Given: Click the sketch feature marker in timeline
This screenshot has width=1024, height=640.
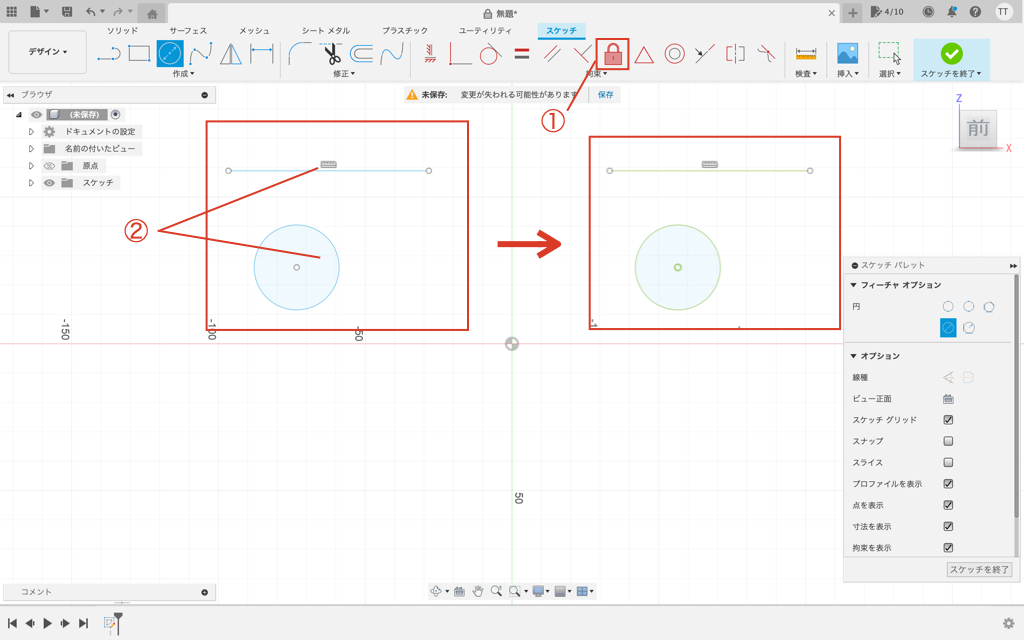Looking at the screenshot, I should [110, 623].
